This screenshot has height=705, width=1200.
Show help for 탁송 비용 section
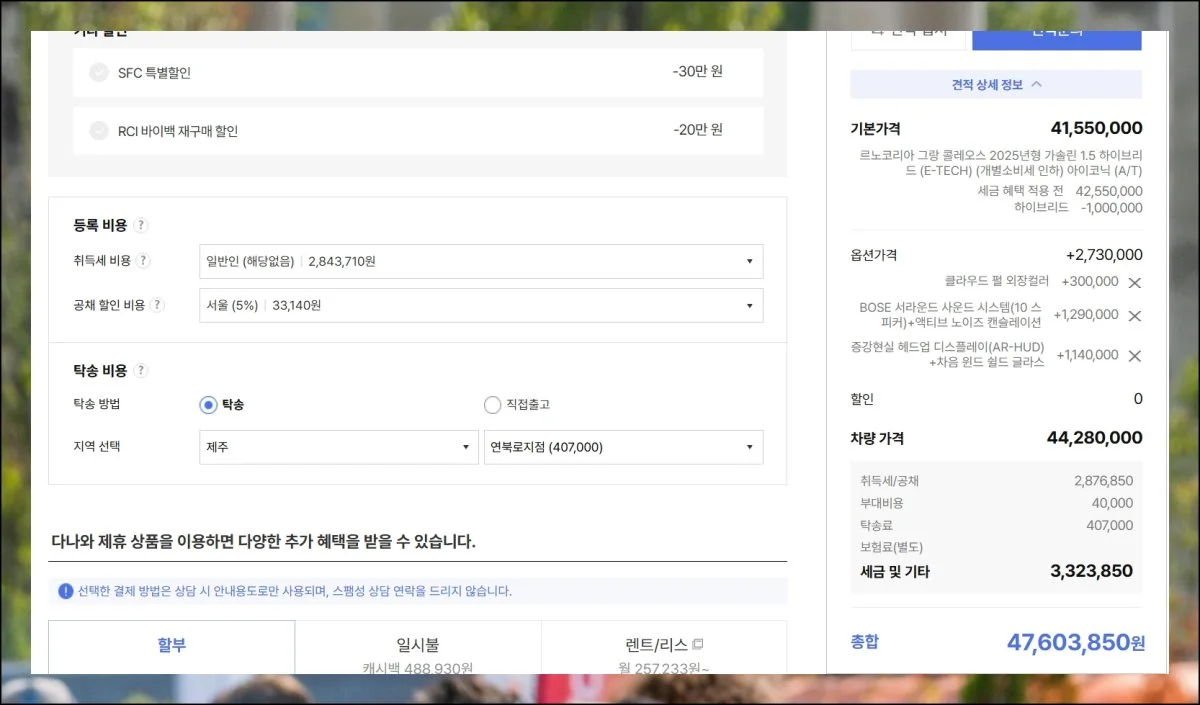click(141, 371)
